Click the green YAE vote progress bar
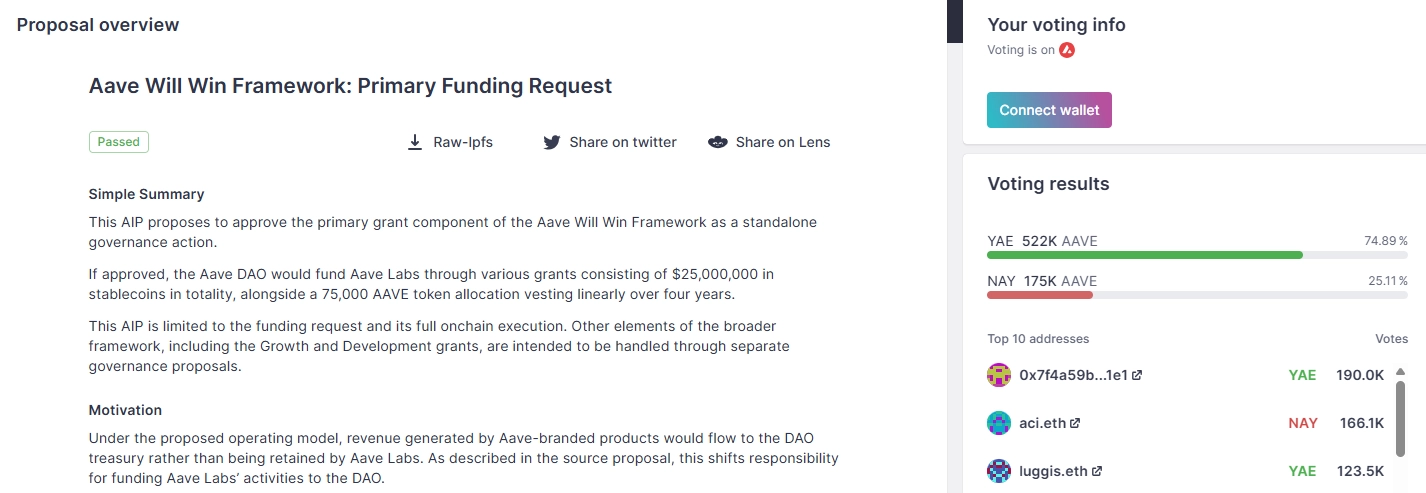The height and width of the screenshot is (493, 1426). coord(1144,255)
